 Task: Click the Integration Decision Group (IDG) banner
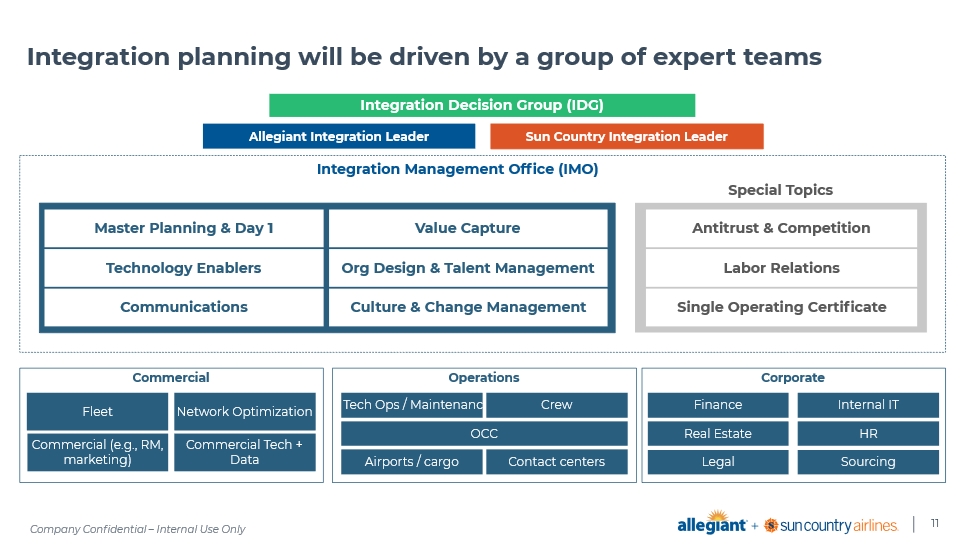coord(481,105)
